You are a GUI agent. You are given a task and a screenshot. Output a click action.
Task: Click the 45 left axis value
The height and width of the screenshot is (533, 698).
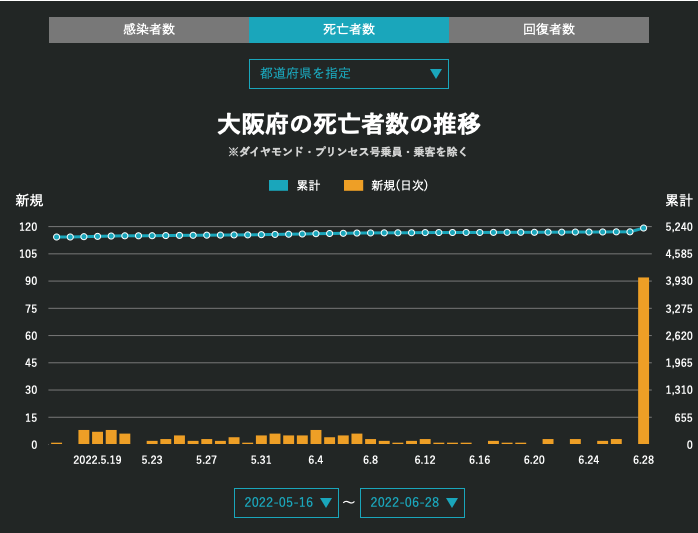pyautogui.click(x=31, y=363)
